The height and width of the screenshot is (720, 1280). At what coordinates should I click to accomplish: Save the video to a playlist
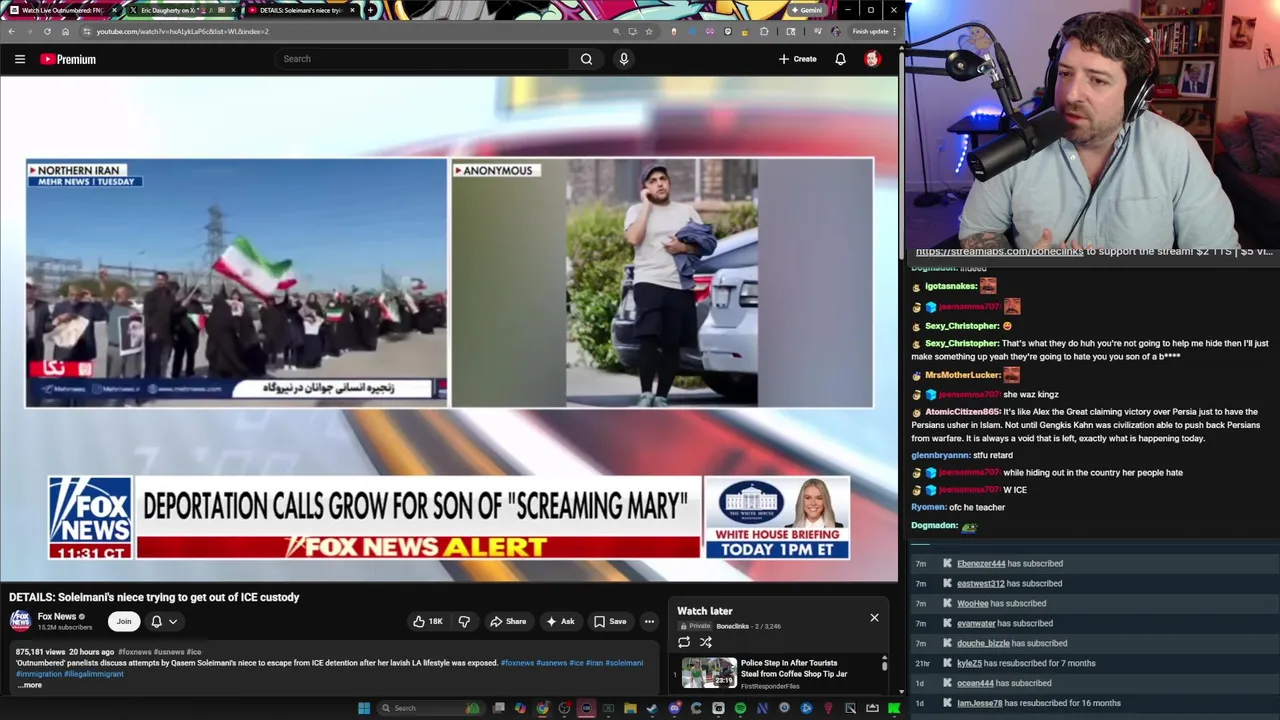point(610,622)
